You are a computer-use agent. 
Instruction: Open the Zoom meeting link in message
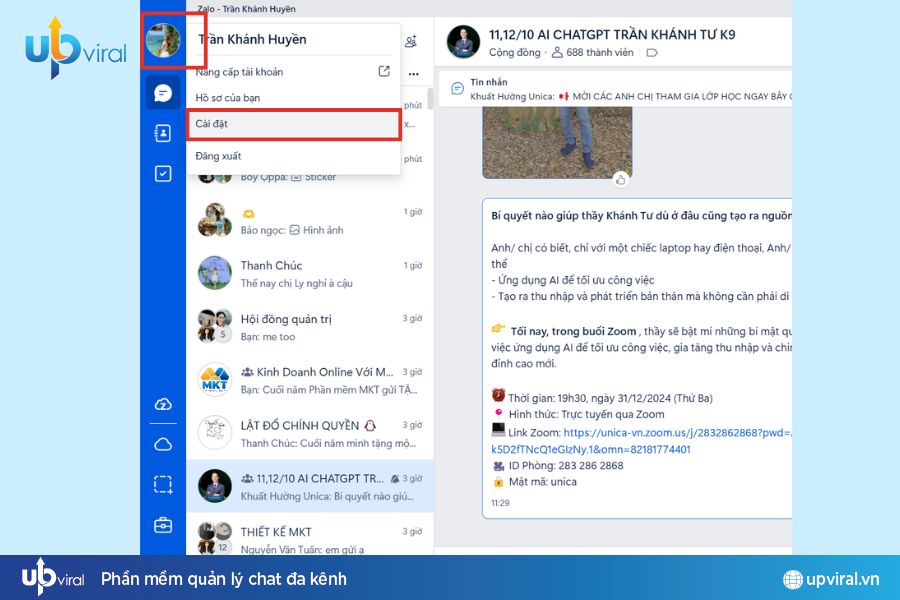677,433
